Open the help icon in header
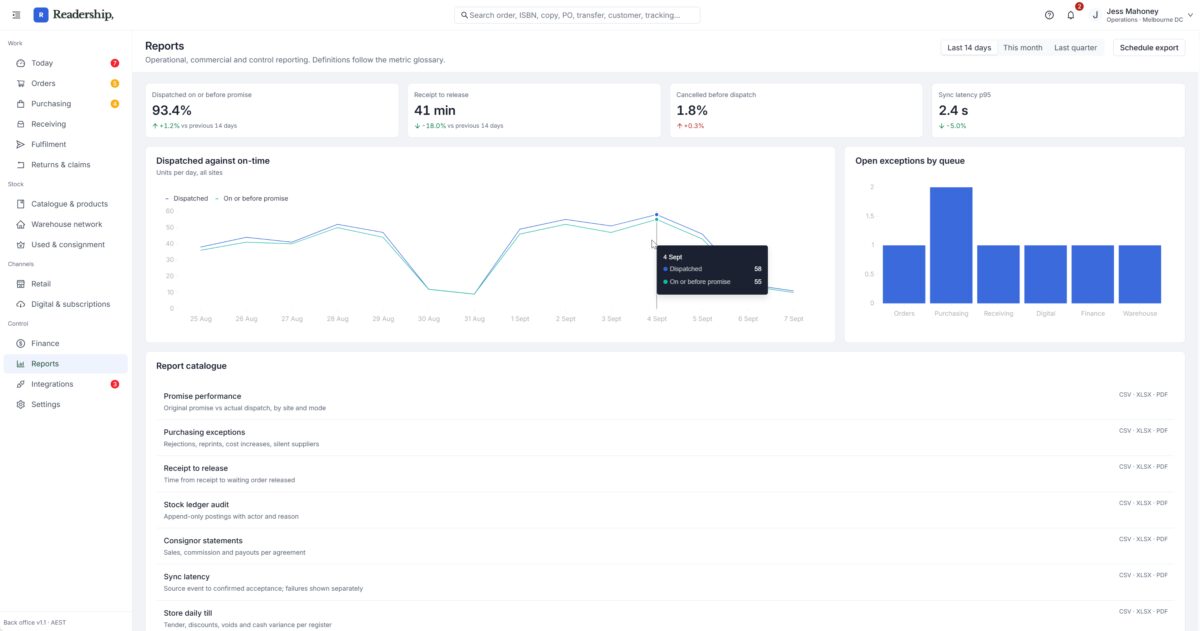 pyautogui.click(x=1049, y=15)
